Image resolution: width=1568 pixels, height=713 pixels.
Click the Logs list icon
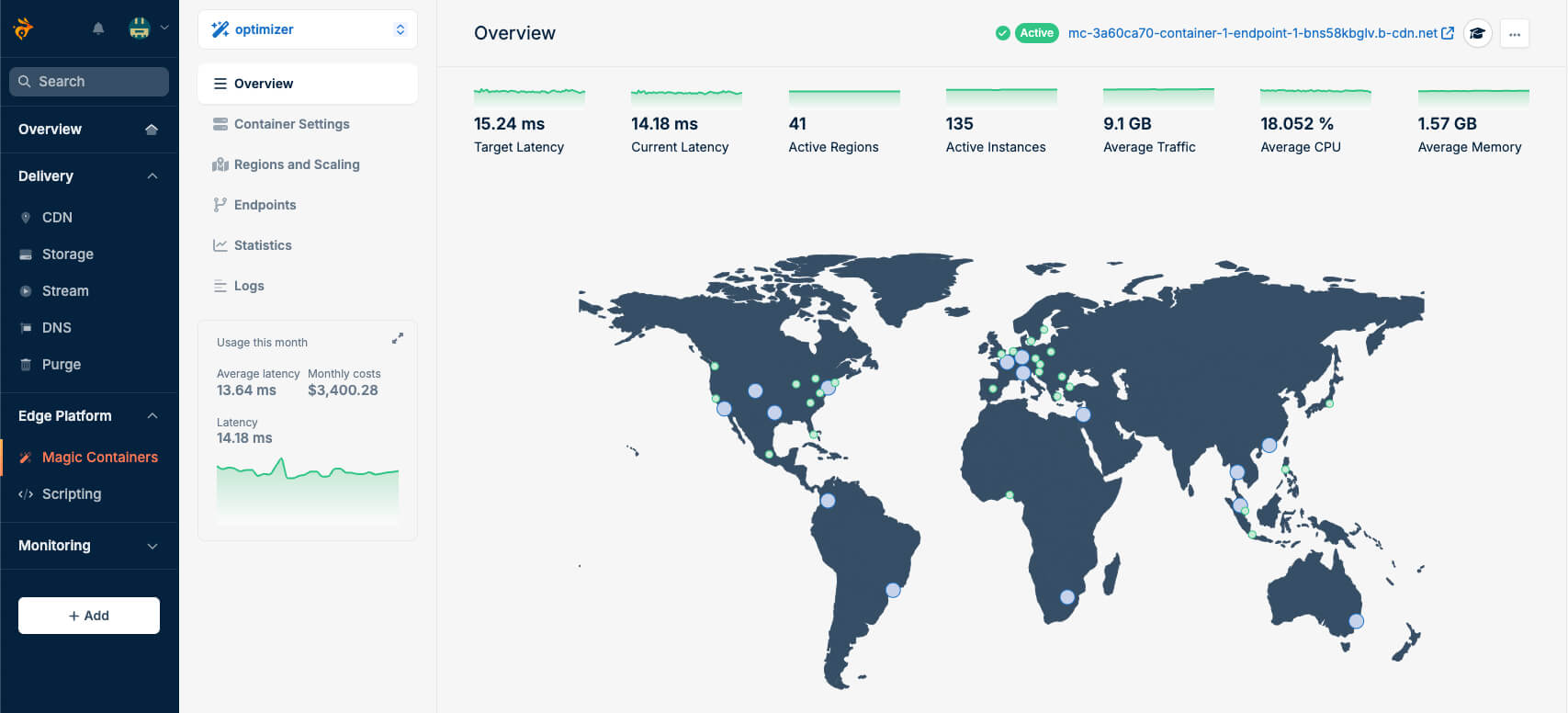click(x=220, y=286)
